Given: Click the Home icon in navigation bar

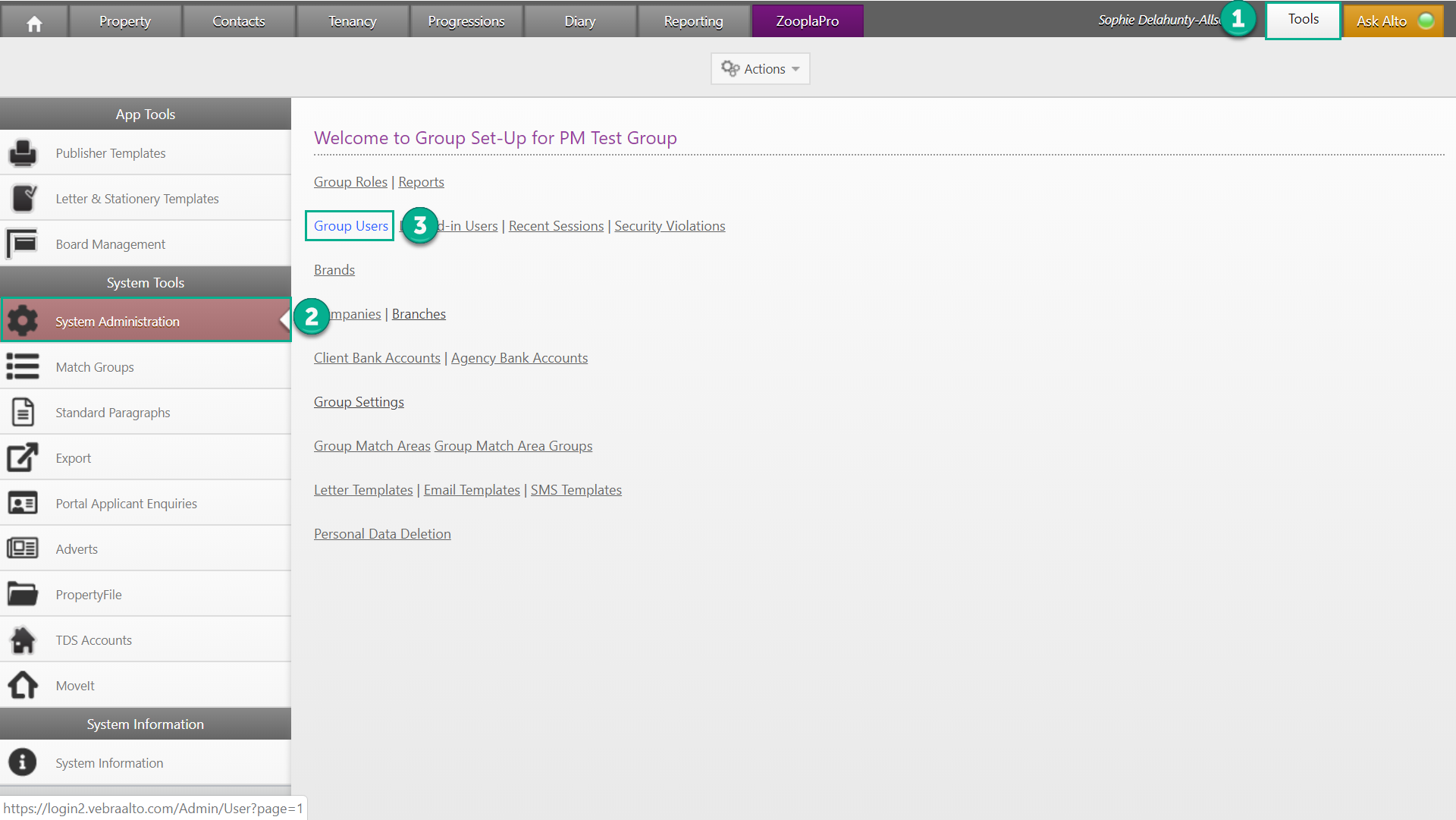Looking at the screenshot, I should pos(34,24).
